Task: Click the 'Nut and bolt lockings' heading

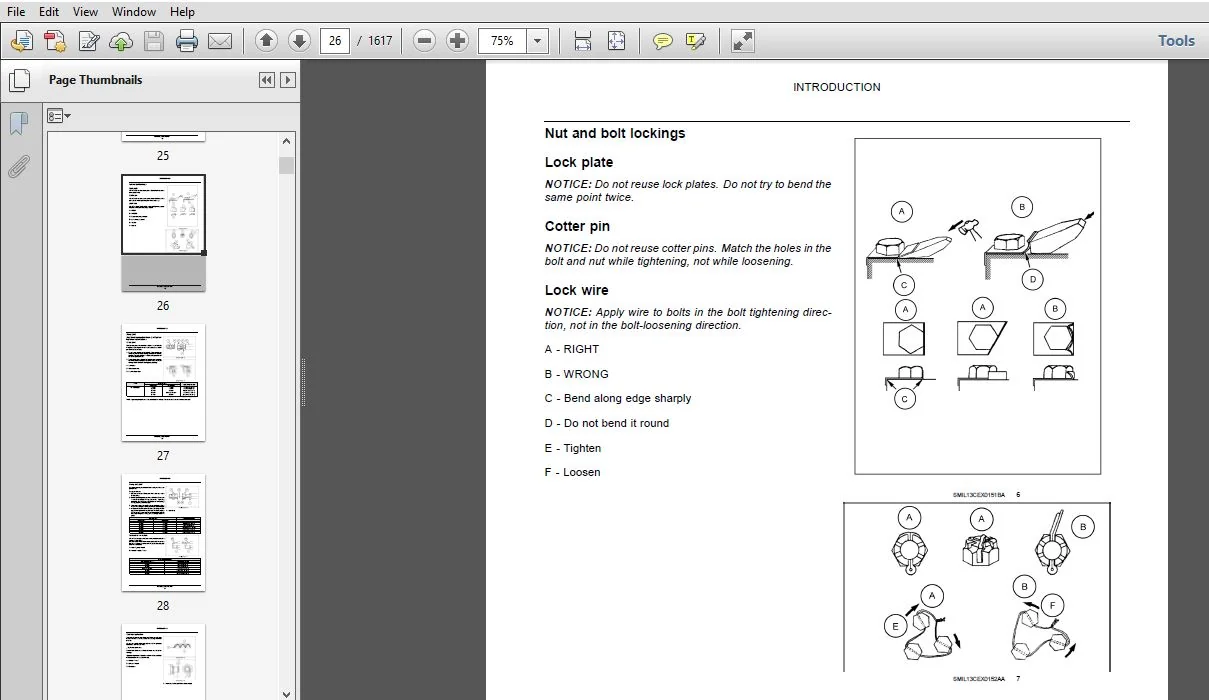Action: click(x=615, y=133)
